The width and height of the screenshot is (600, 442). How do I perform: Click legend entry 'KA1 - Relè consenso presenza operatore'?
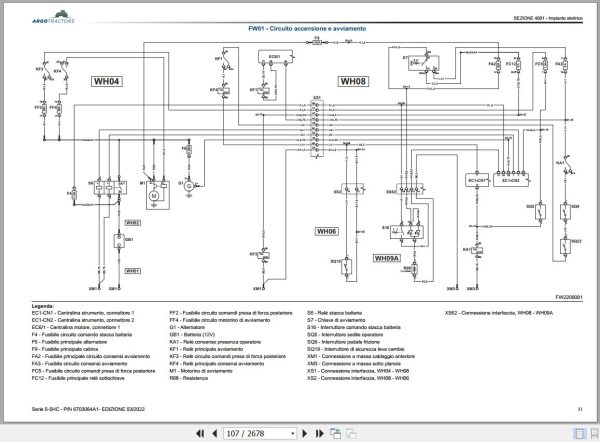(x=215, y=342)
